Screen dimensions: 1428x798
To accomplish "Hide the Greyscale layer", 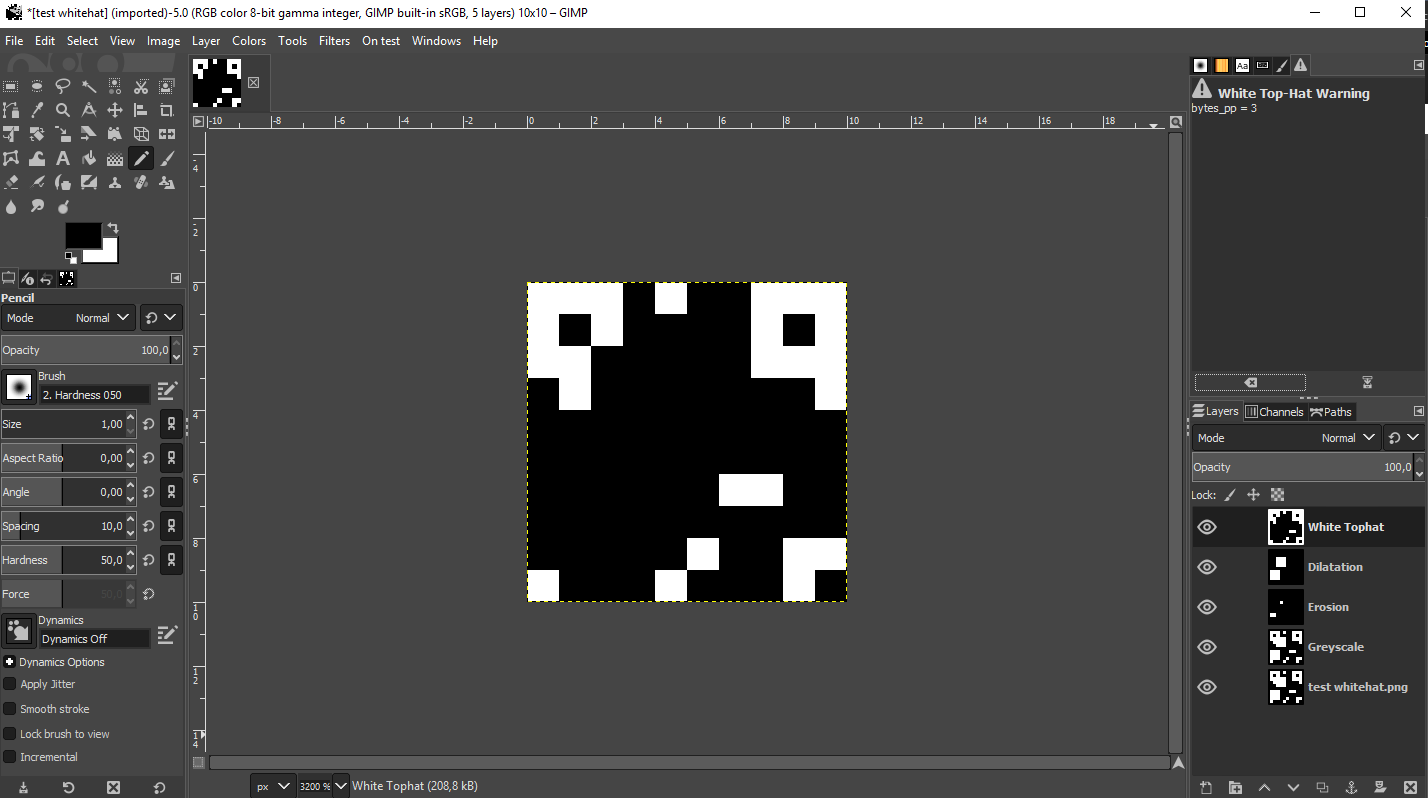I will [1207, 647].
